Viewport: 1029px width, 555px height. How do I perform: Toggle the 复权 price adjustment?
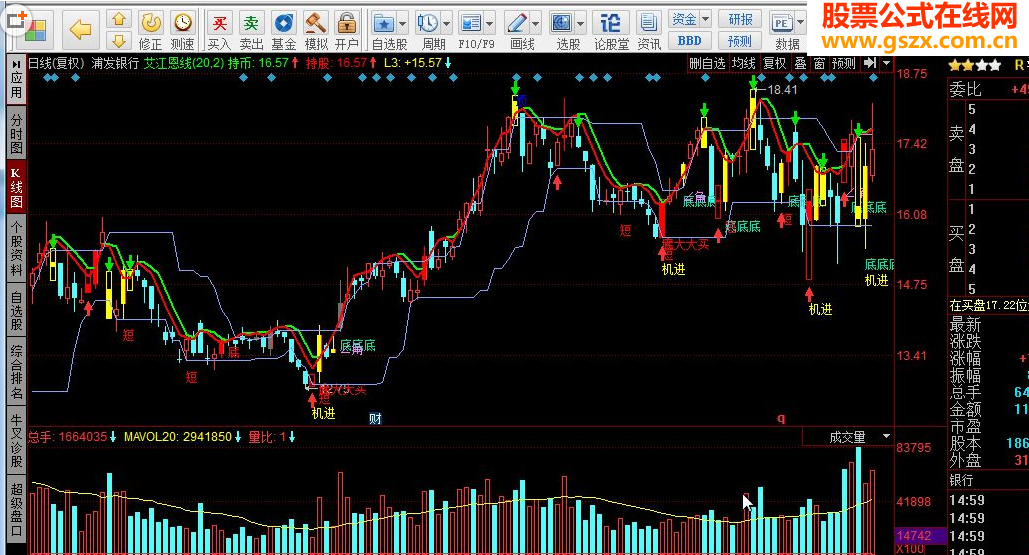coord(774,63)
